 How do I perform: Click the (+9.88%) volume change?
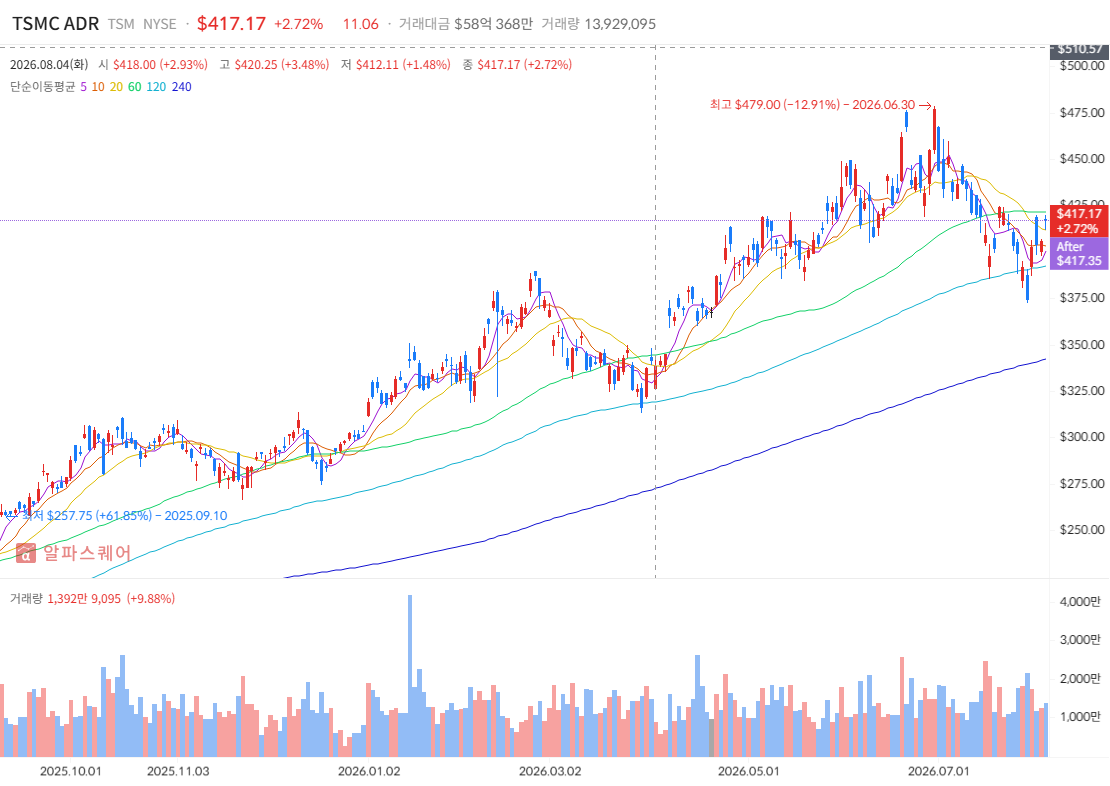point(151,598)
